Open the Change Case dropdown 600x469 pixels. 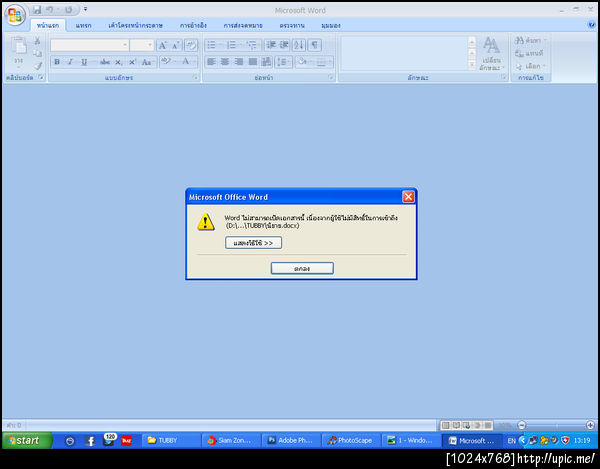click(148, 62)
